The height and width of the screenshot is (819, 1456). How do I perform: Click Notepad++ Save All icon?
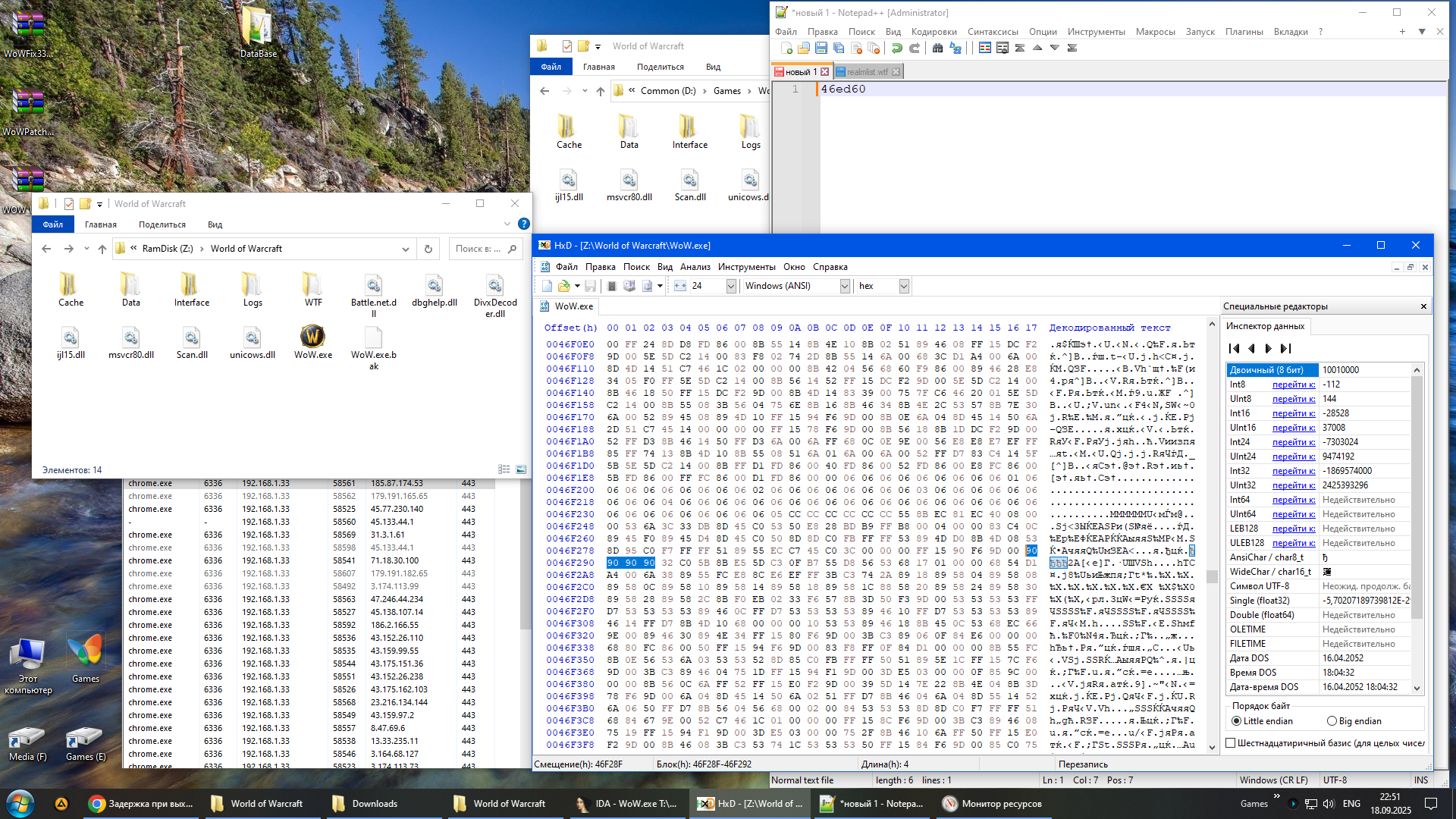pyautogui.click(x=839, y=49)
